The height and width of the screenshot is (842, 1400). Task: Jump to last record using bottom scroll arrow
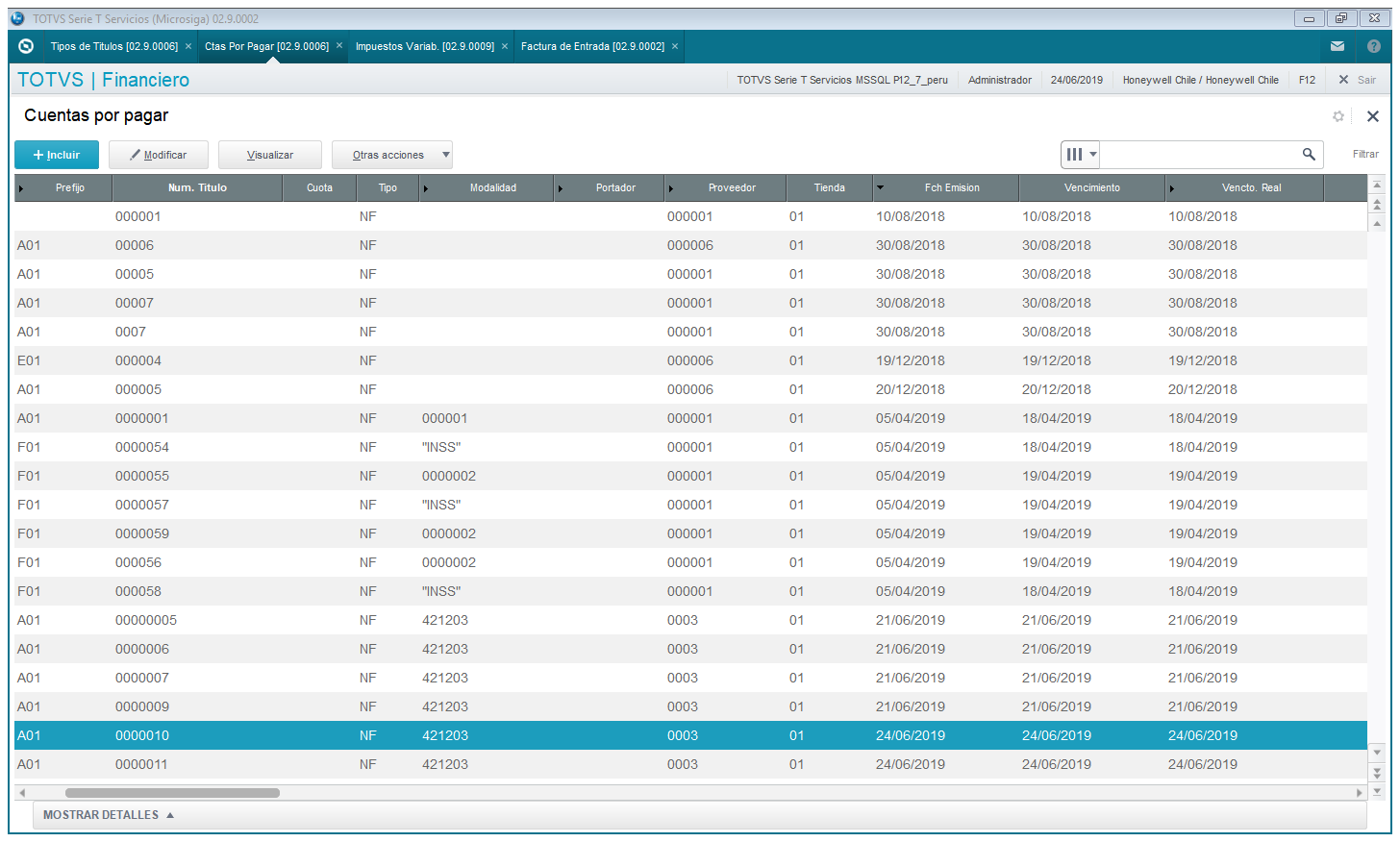click(1377, 791)
